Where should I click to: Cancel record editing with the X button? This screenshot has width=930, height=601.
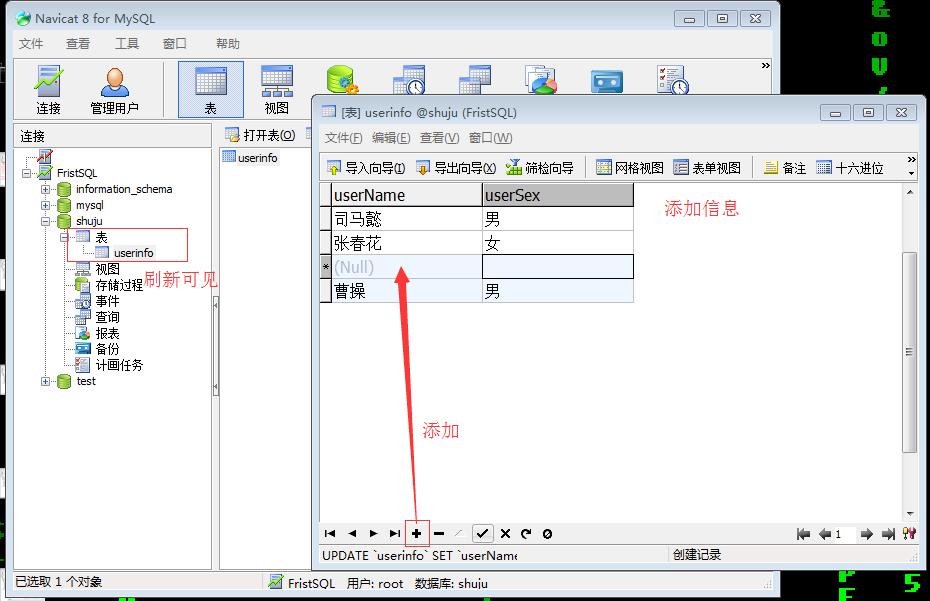point(504,533)
